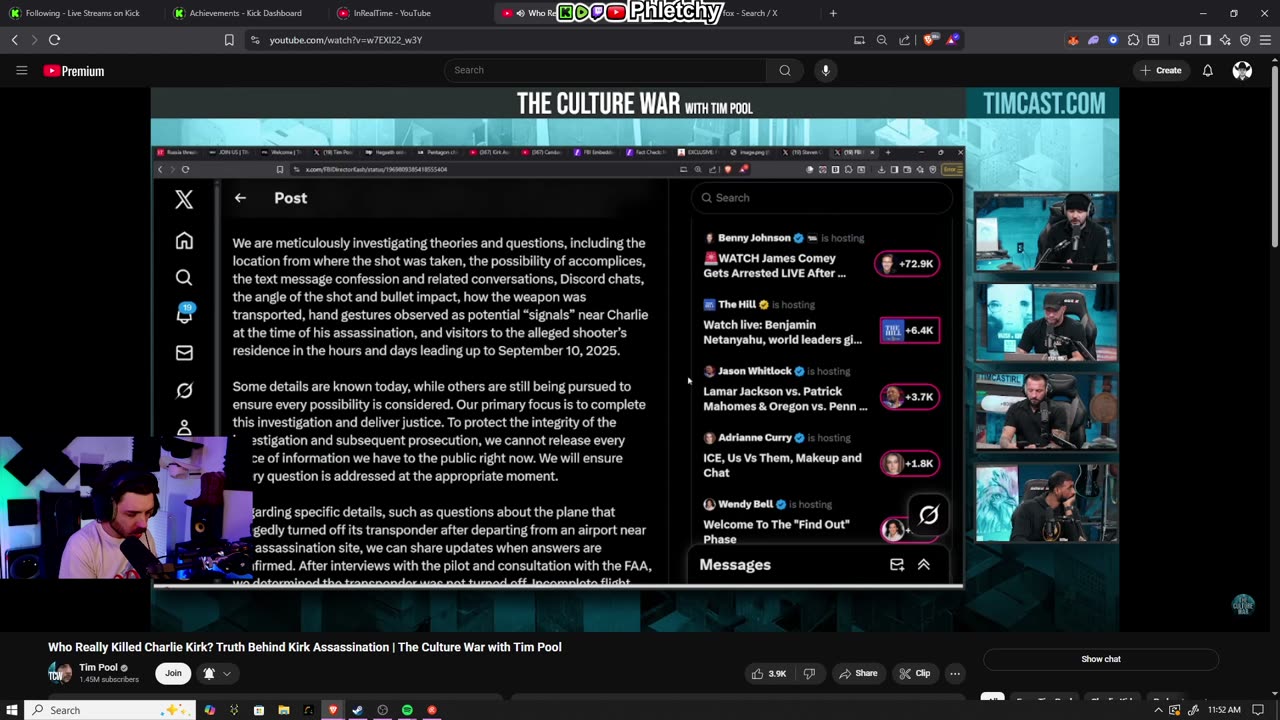Screen dimensions: 1280x720
Task: Open Brave Leo AI sparkle icon
Action: coord(1225,40)
